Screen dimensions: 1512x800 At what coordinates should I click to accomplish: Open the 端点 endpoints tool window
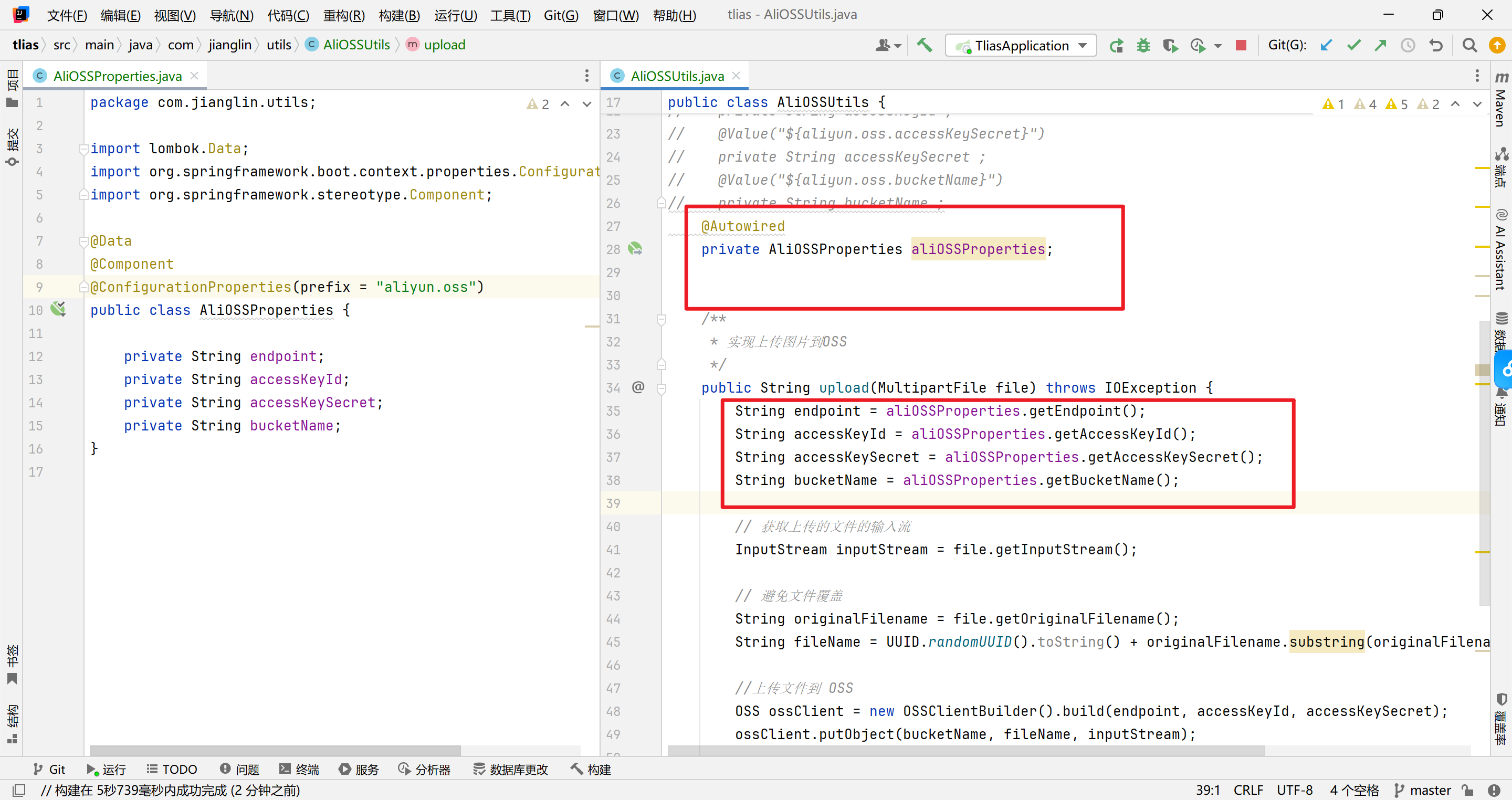coord(1501,167)
